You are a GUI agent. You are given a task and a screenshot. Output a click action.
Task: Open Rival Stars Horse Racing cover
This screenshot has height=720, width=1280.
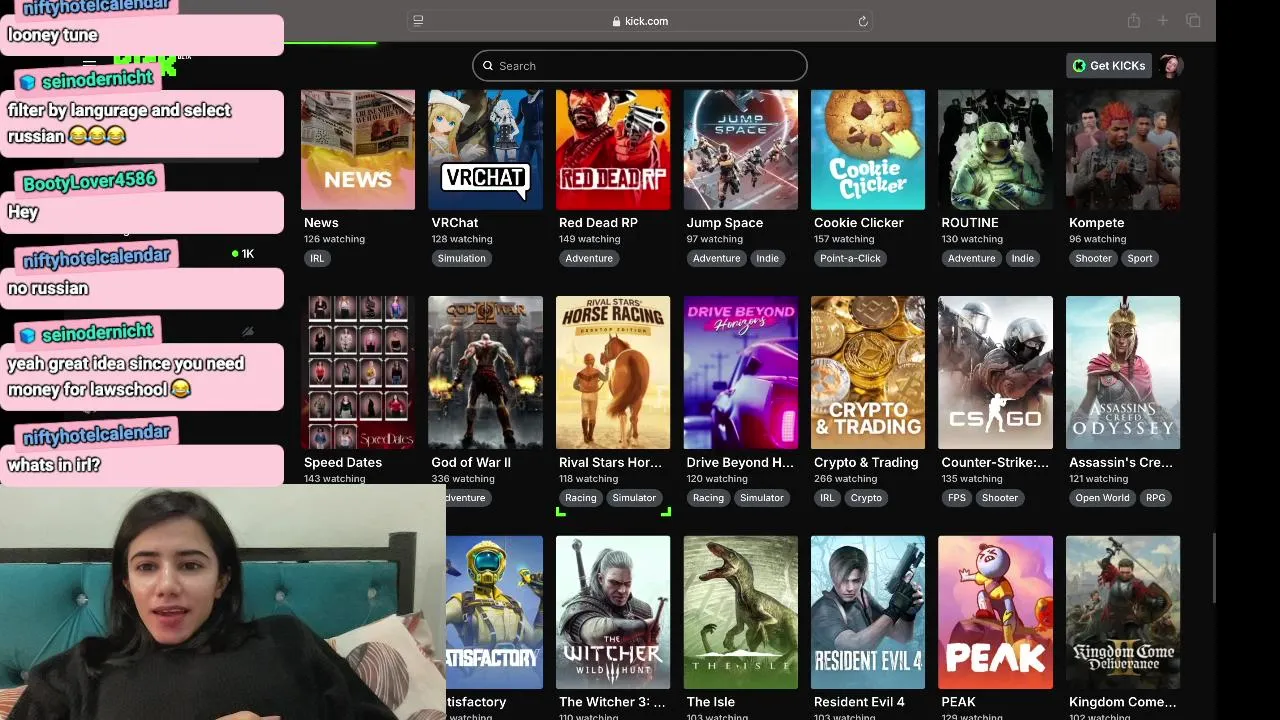[x=613, y=372]
